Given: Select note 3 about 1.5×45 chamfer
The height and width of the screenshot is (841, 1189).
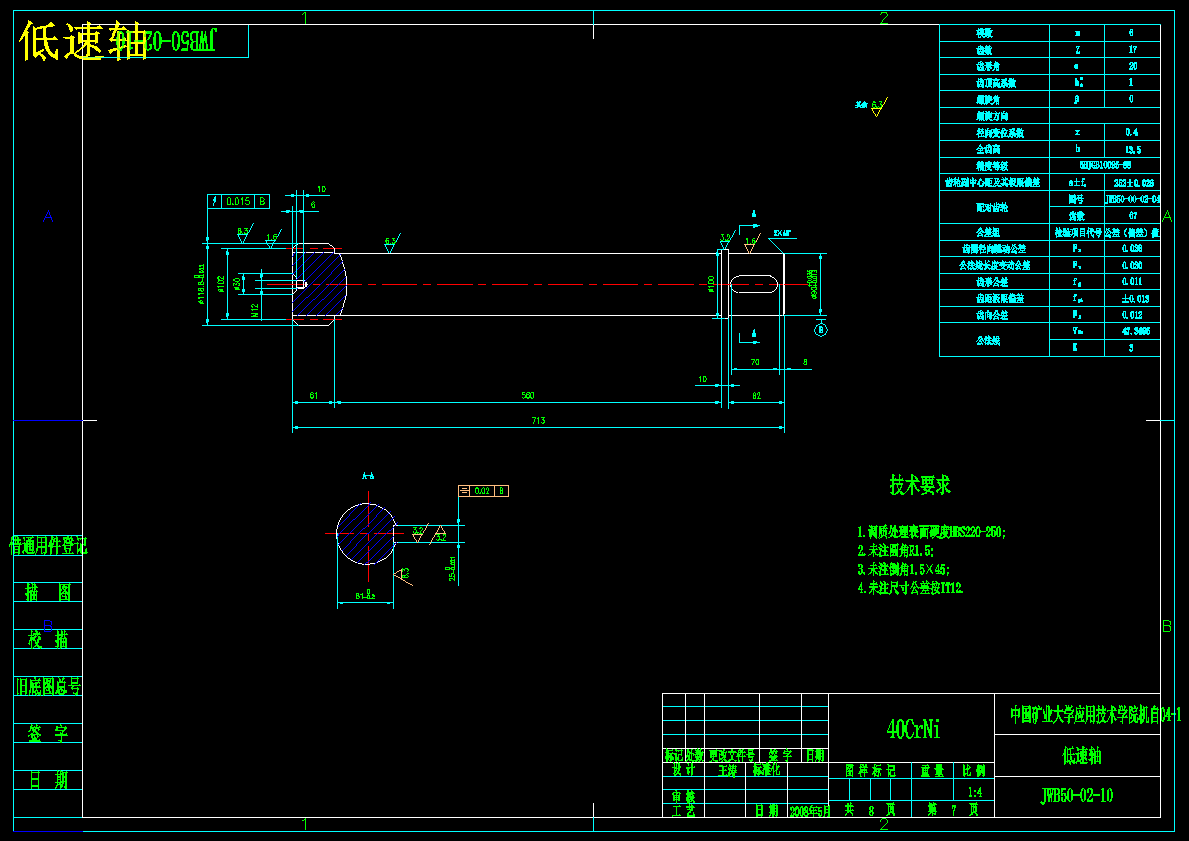Looking at the screenshot, I should point(904,569).
